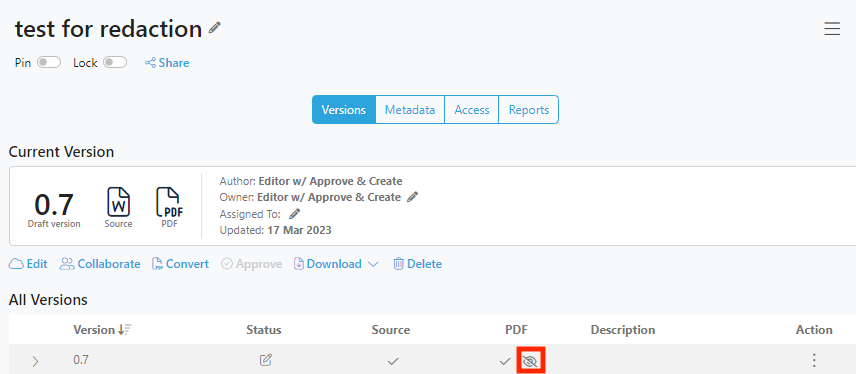
Task: Click the Updated date 17 Mar 2023
Action: click(x=299, y=230)
